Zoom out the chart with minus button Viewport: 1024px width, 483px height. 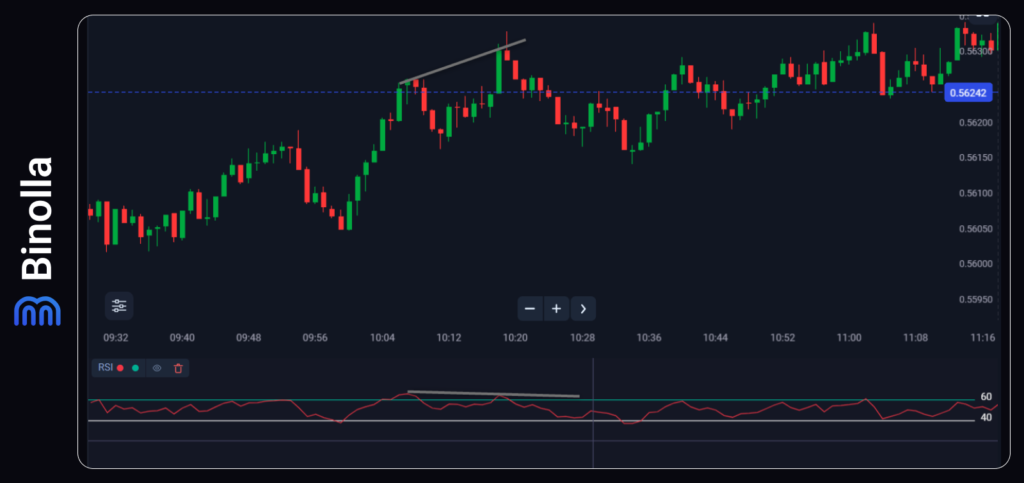(530, 309)
